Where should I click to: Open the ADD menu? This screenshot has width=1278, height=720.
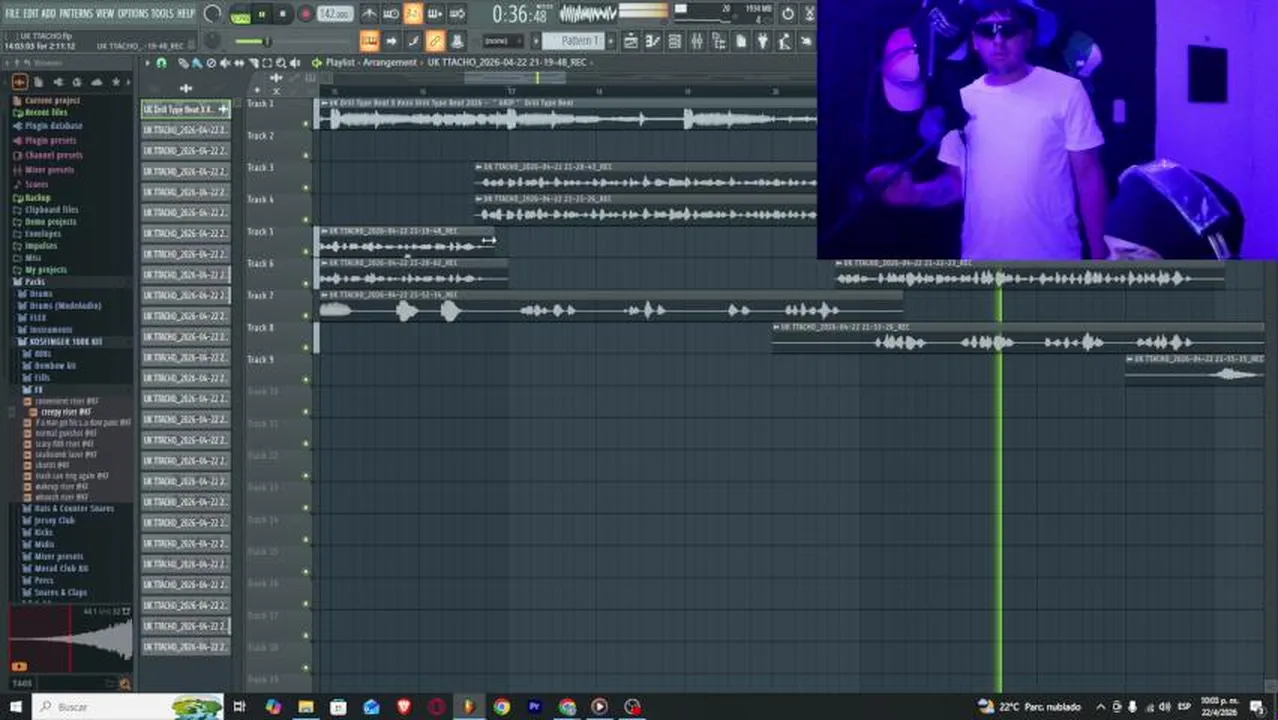point(49,13)
